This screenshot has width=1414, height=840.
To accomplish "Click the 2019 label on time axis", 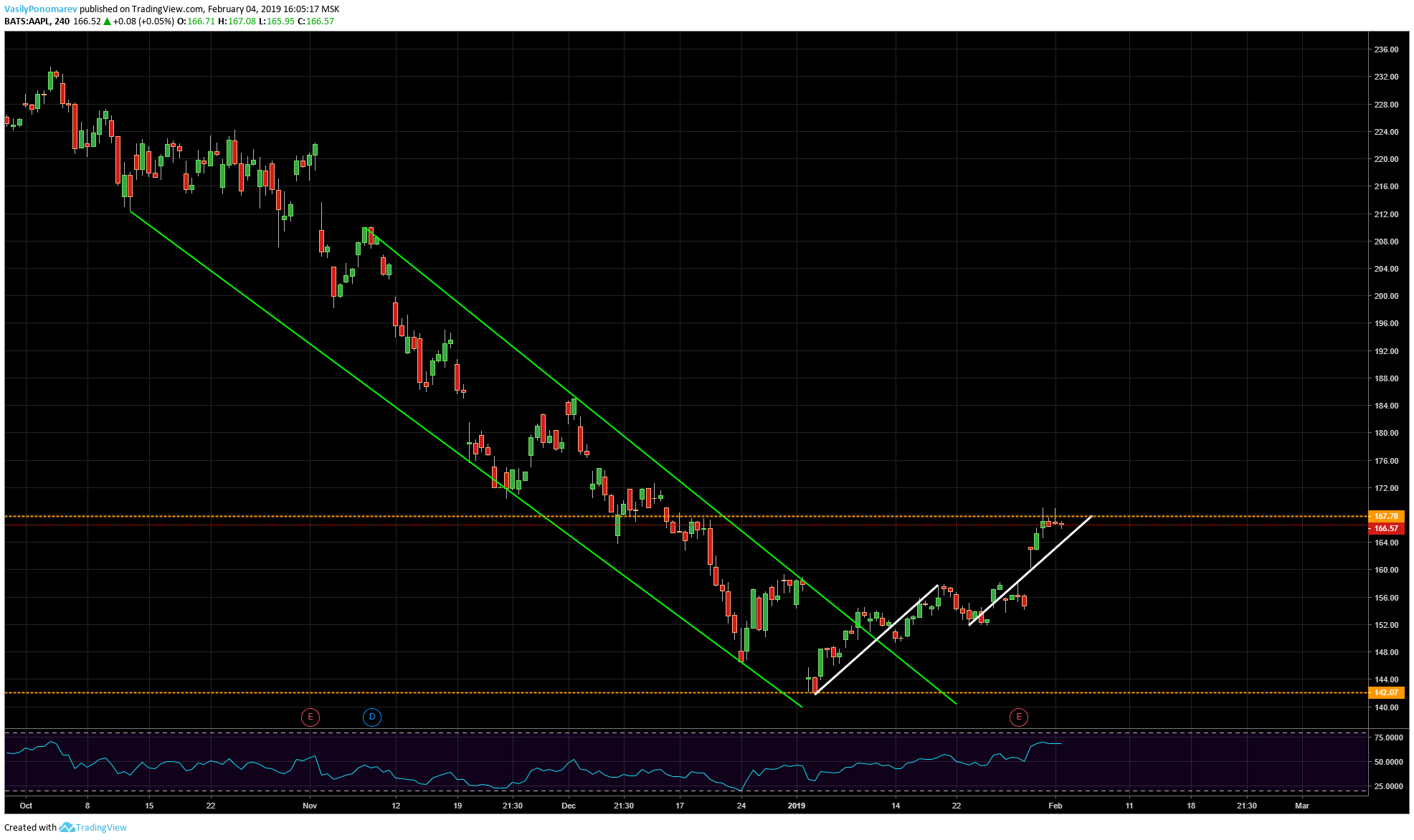I will (797, 806).
